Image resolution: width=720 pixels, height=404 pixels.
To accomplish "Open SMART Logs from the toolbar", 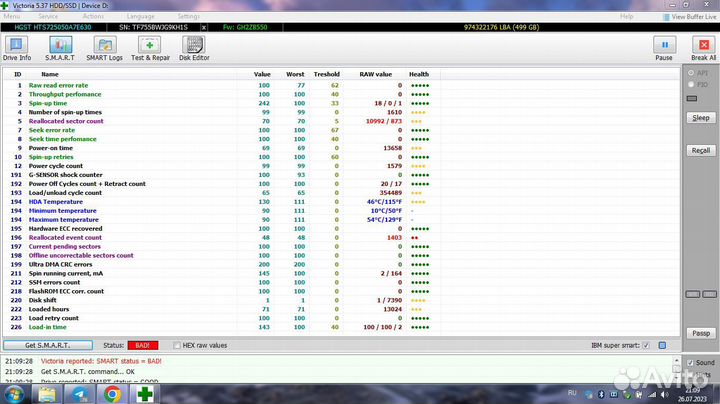I will 104,49.
